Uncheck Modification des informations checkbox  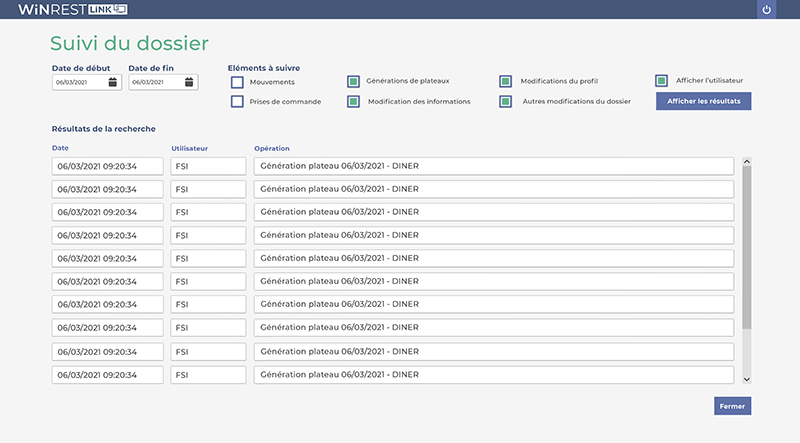pos(353,101)
